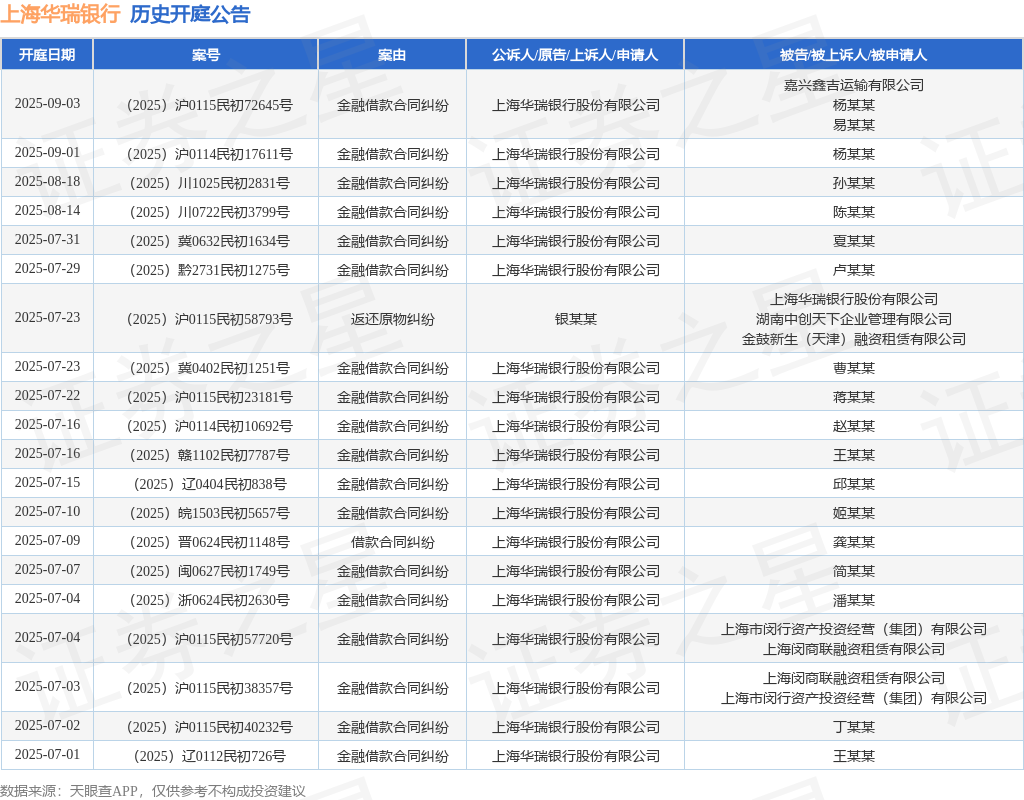
Task: Click defendant 嘉兴鑫吉运输有限公司
Action: click(x=854, y=85)
